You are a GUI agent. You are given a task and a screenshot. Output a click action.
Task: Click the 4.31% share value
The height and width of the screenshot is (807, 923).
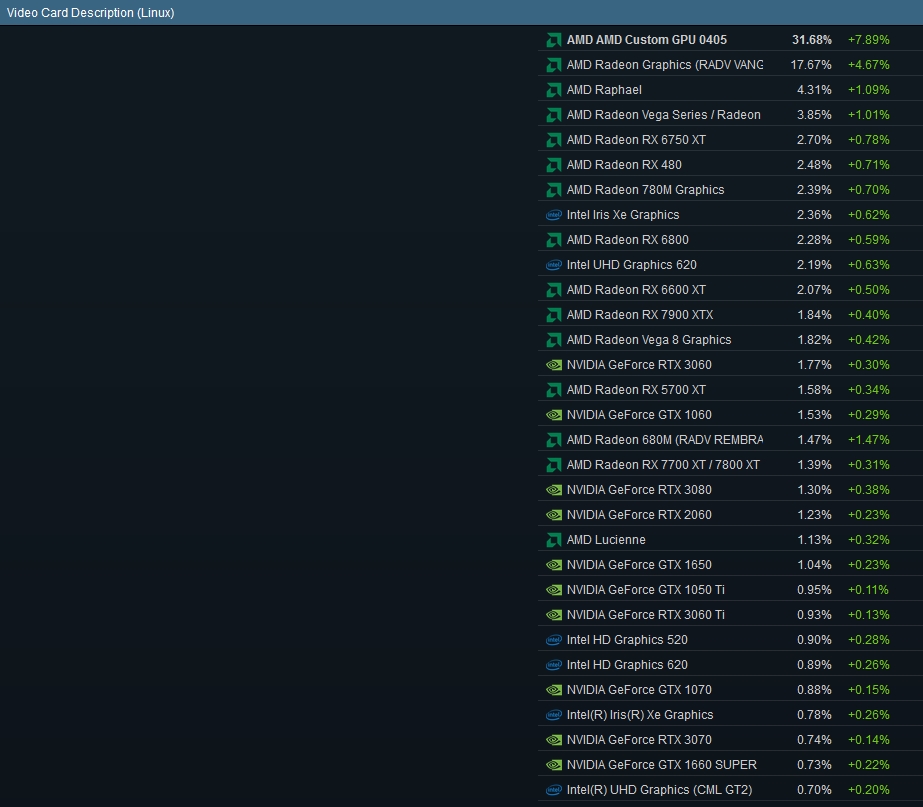point(814,90)
